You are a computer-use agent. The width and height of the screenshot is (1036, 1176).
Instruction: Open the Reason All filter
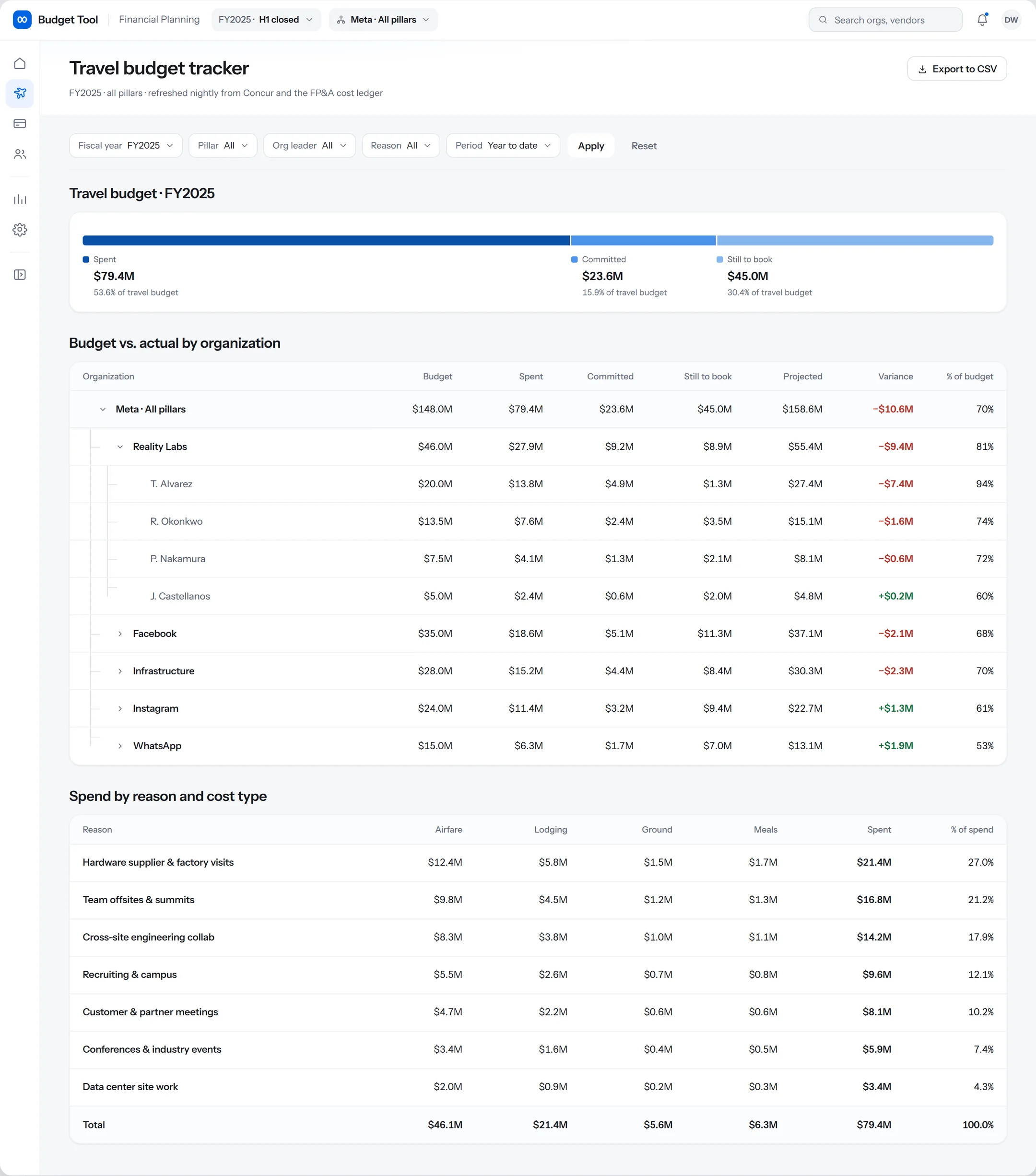click(x=401, y=146)
